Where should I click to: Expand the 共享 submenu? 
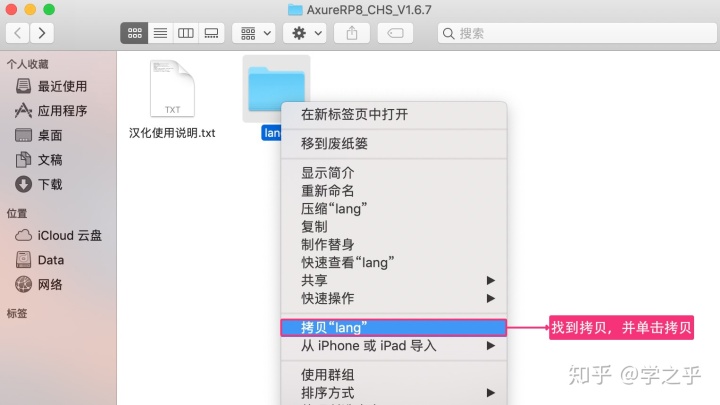coord(393,280)
